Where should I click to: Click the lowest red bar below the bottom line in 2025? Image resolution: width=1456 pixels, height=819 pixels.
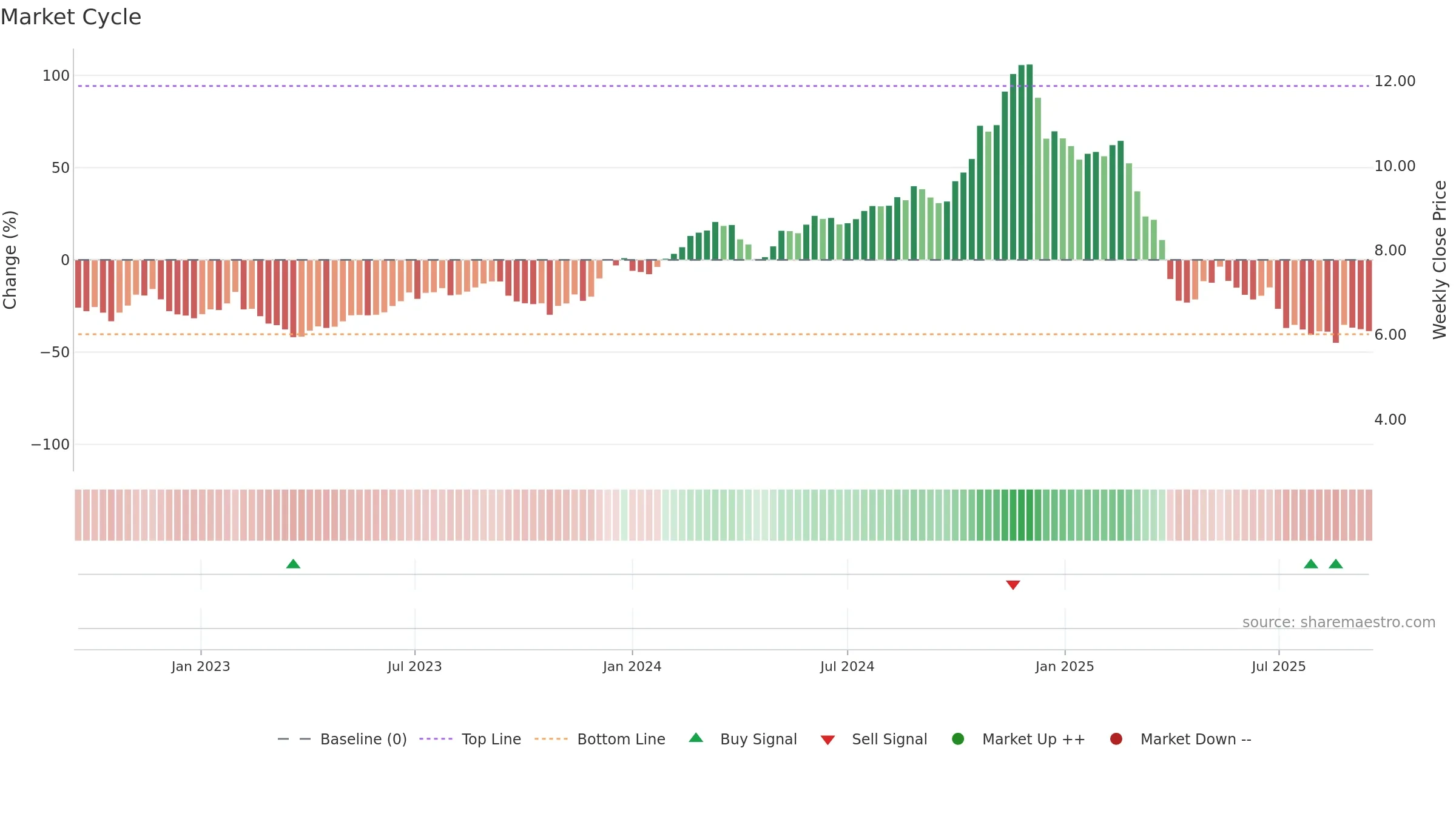[x=1335, y=302]
